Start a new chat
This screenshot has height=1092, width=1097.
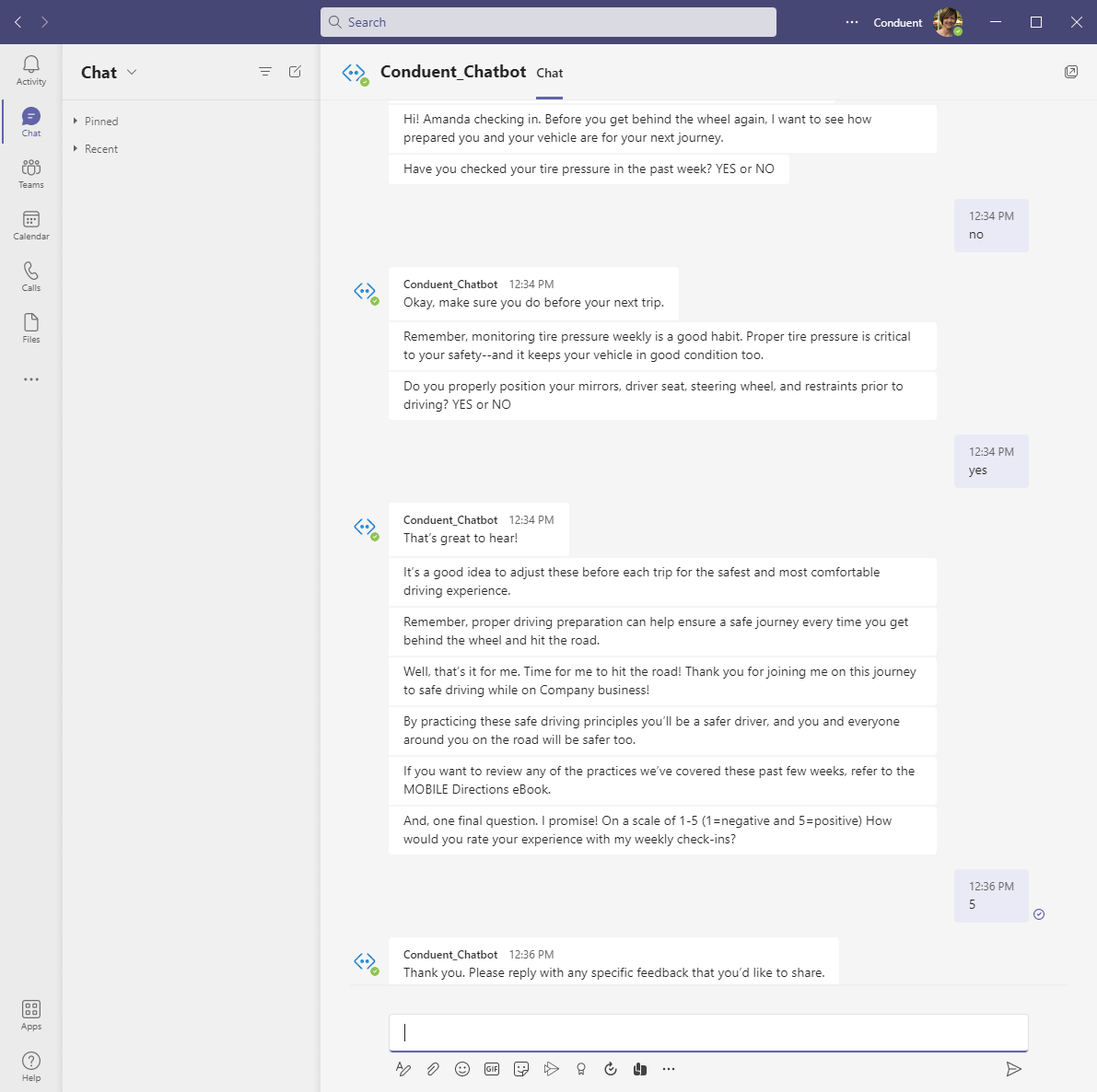296,71
